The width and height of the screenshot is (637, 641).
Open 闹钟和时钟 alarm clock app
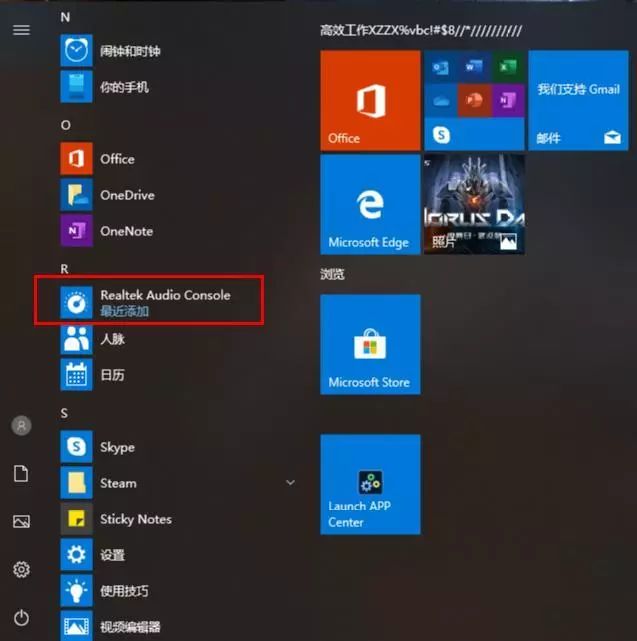pyautogui.click(x=176, y=51)
